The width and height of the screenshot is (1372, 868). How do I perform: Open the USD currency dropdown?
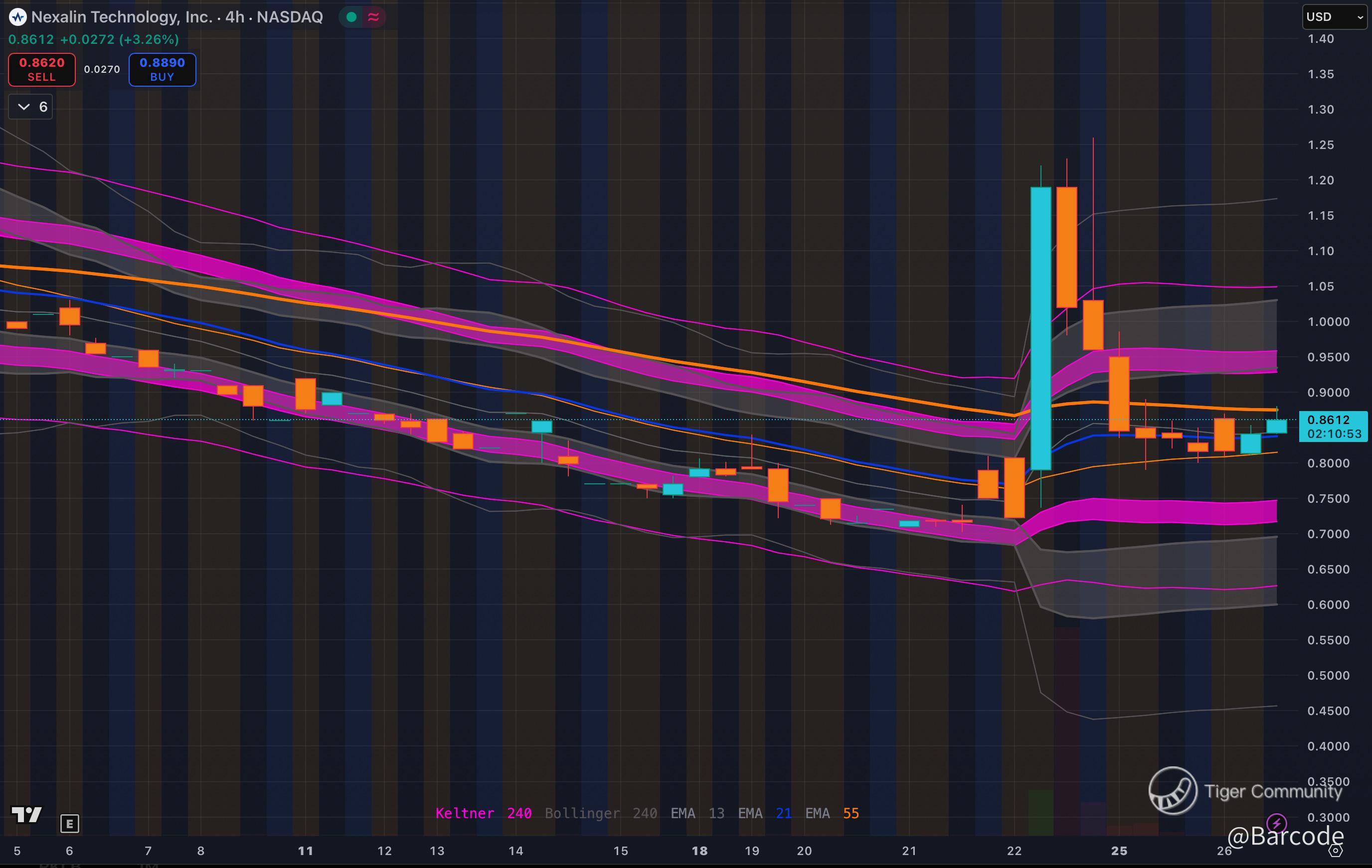point(1334,17)
